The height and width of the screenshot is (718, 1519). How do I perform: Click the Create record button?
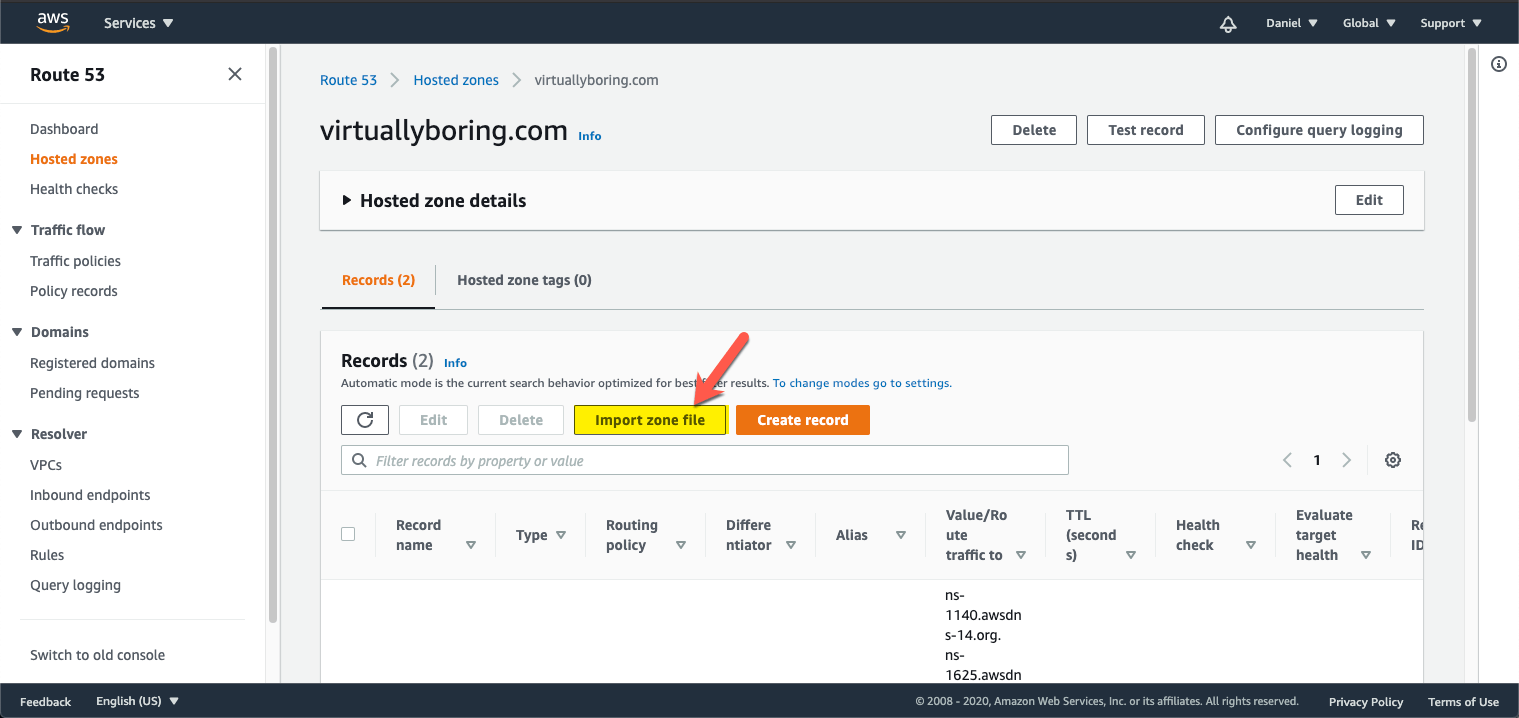(x=803, y=420)
